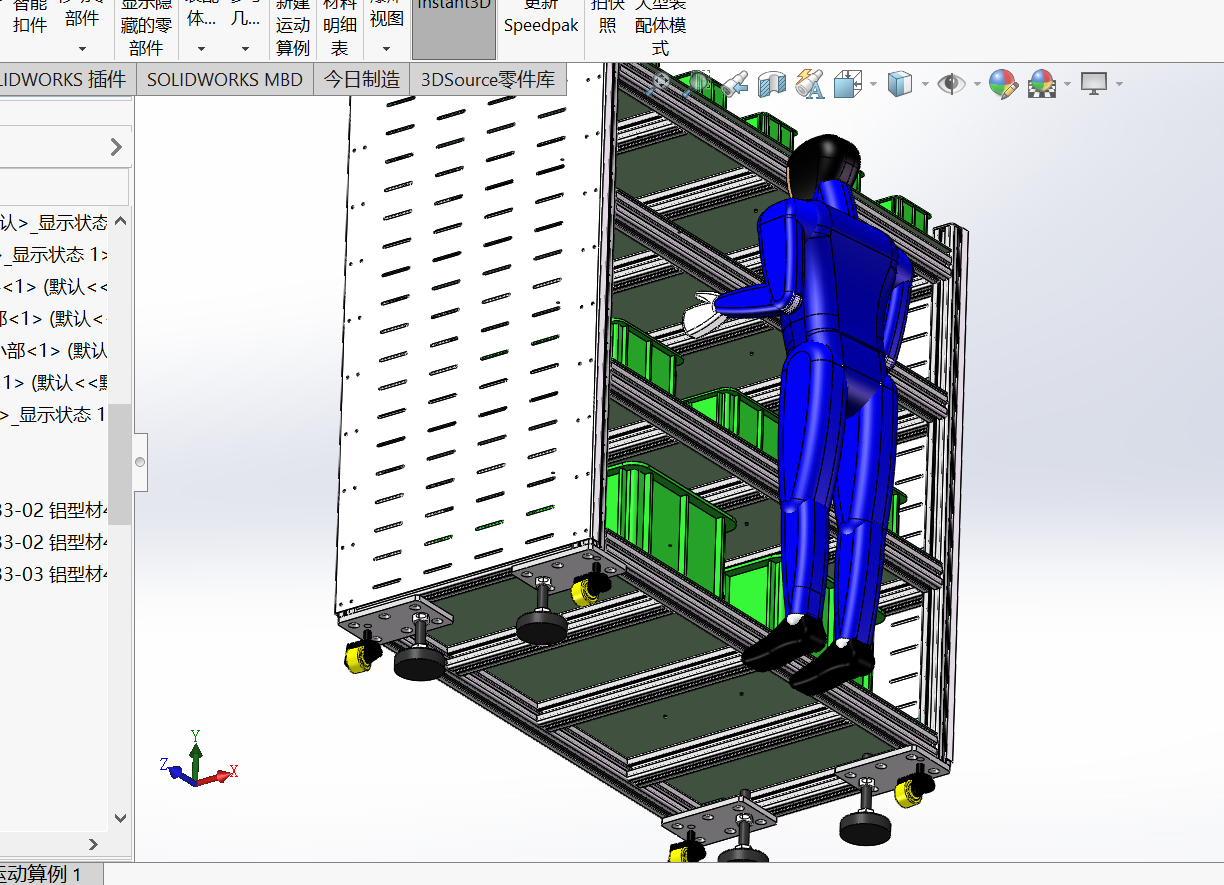Activate the Section View icon
Viewport: 1224px width, 885px height.
pyautogui.click(x=772, y=84)
